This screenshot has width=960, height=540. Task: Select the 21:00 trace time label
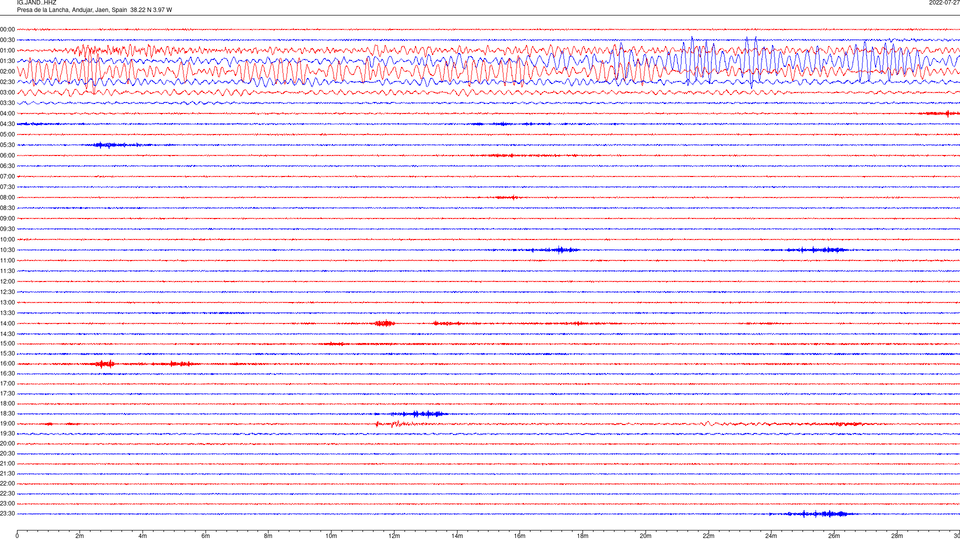7,463
